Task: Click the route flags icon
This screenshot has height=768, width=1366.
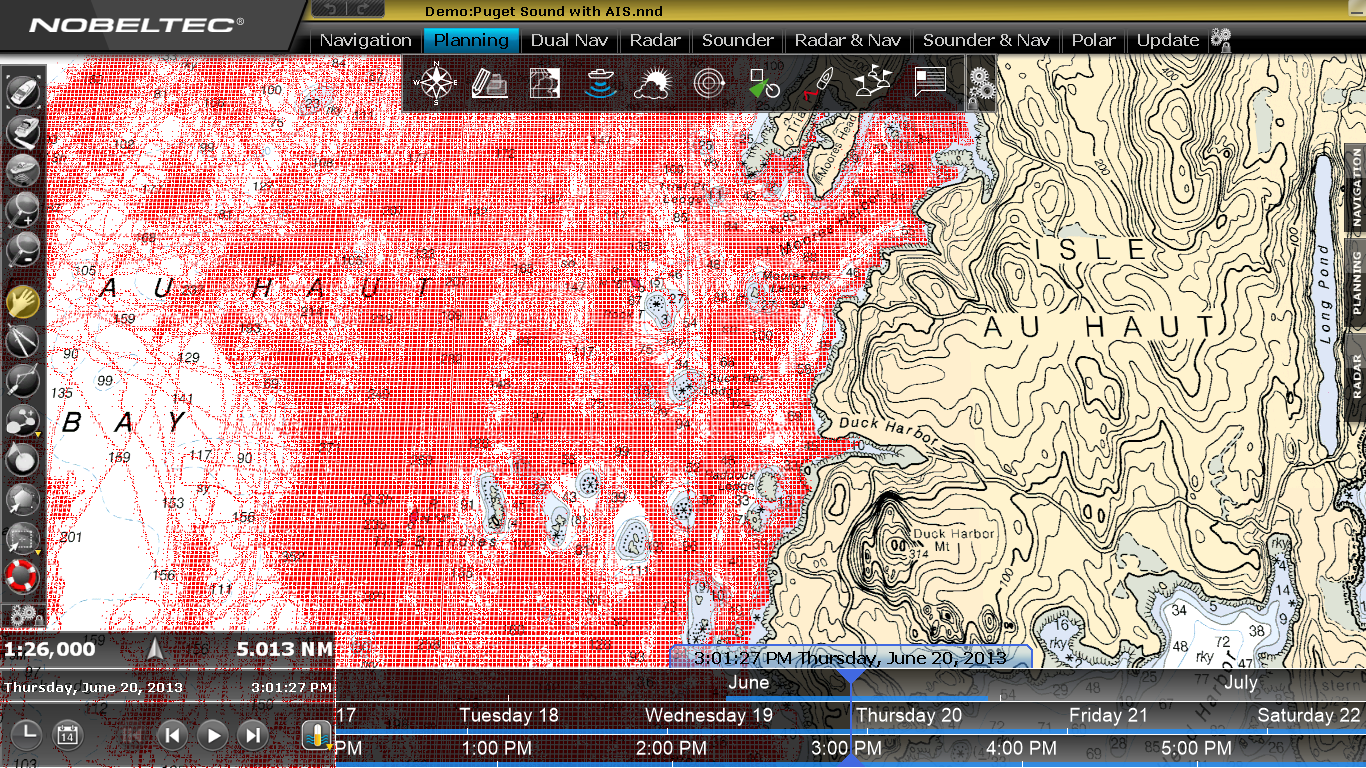Action: point(873,83)
